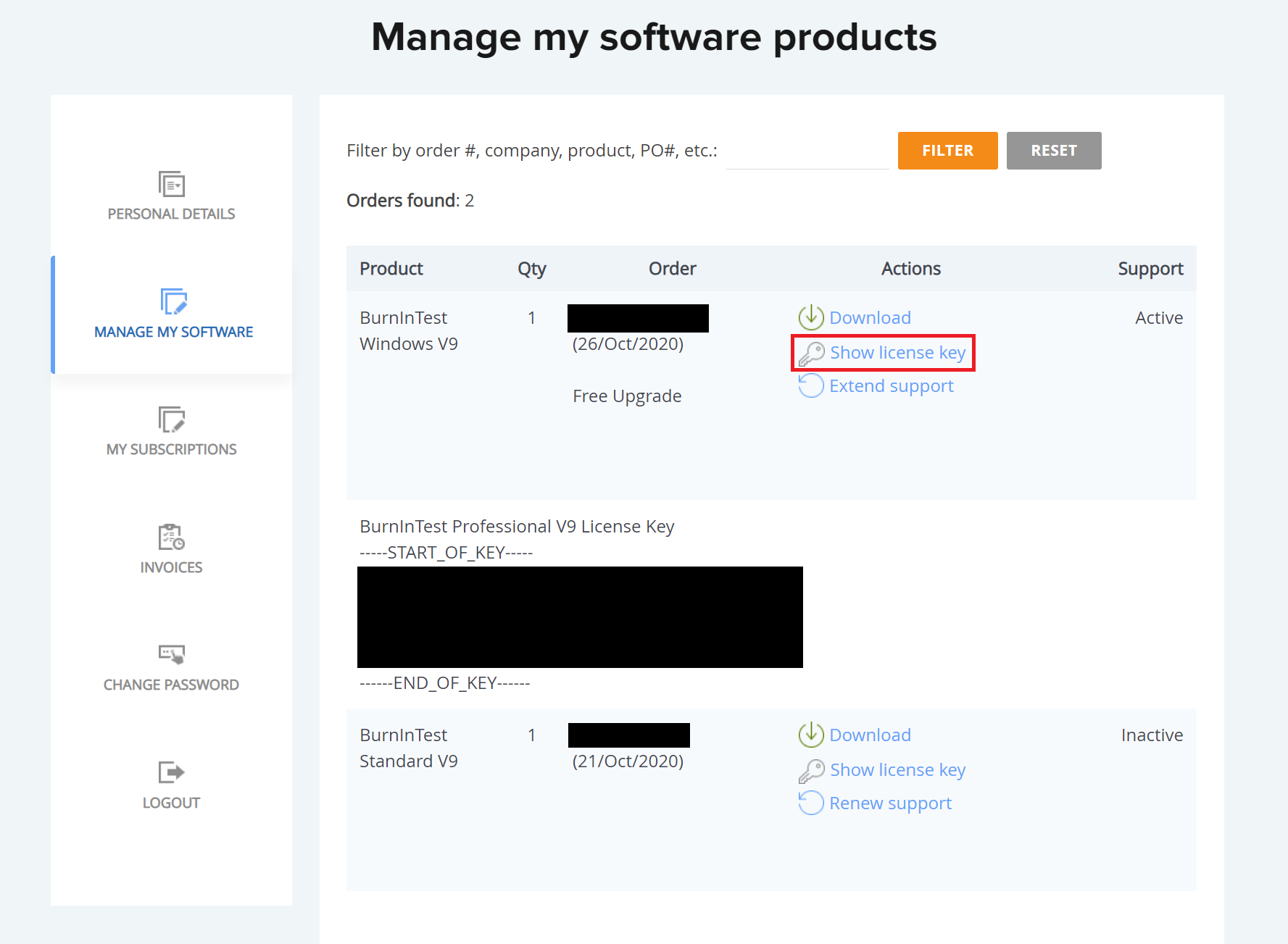Click the START_OF_KEY line
This screenshot has height=944, width=1288.
pyautogui.click(x=446, y=553)
